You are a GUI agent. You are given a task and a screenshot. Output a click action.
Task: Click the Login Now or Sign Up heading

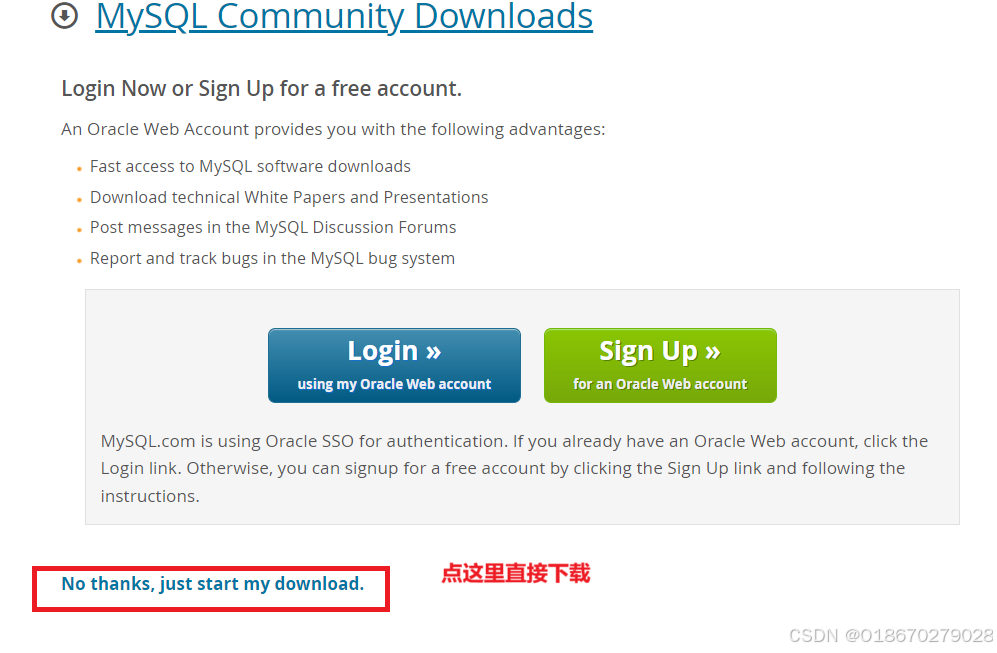(x=261, y=88)
